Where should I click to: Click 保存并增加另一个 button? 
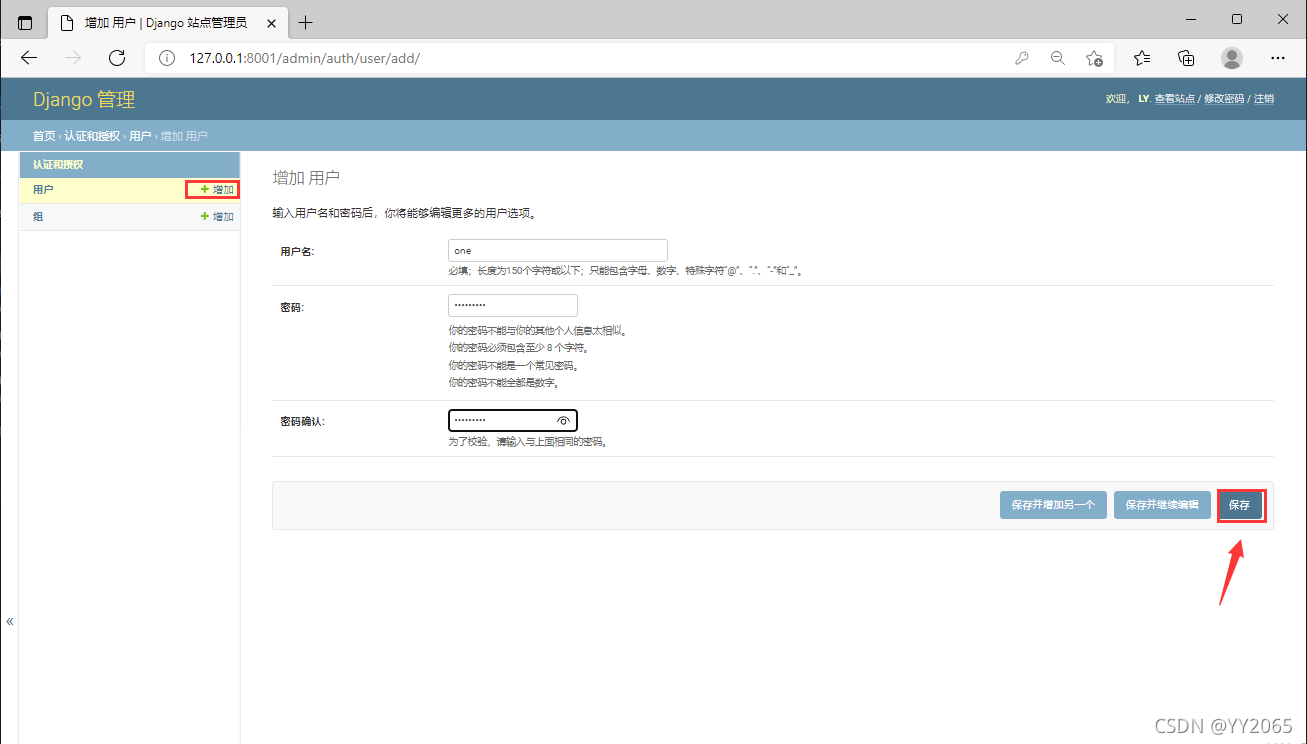[1053, 505]
